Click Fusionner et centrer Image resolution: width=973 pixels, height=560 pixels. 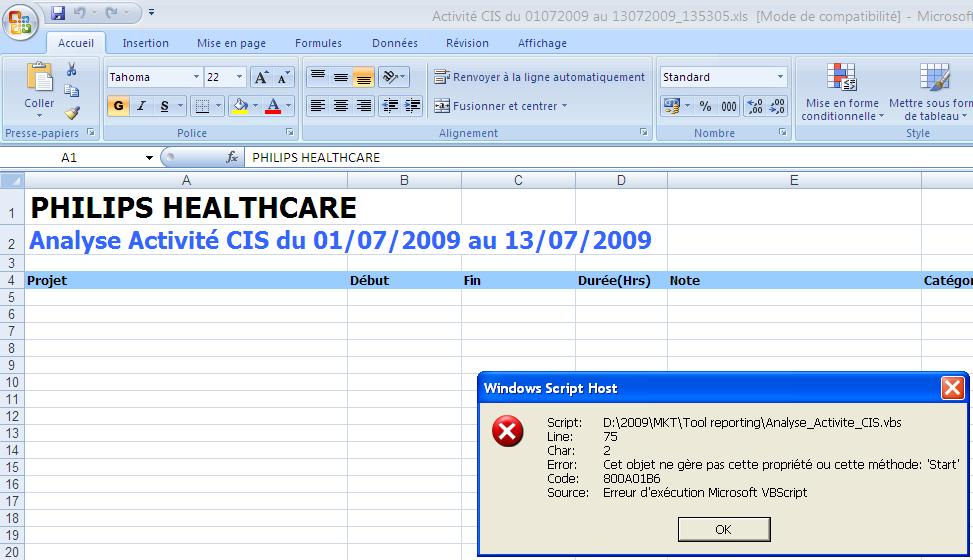pyautogui.click(x=496, y=106)
